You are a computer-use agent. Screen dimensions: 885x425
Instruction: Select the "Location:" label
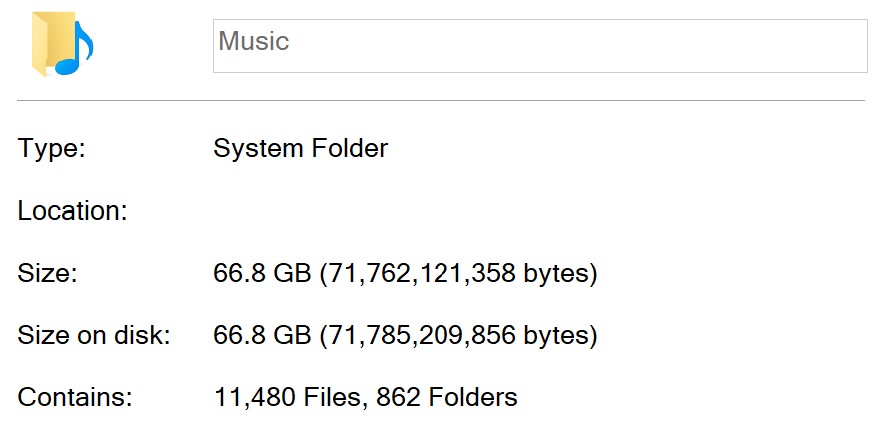[72, 211]
